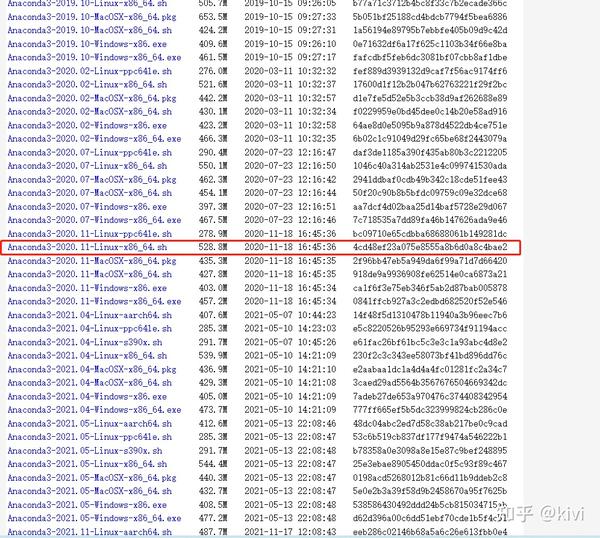The image size is (600, 538).
Task: Open Anaconda3-2021.05-Windows-x86_64.exe link
Action: pyautogui.click(x=94, y=518)
